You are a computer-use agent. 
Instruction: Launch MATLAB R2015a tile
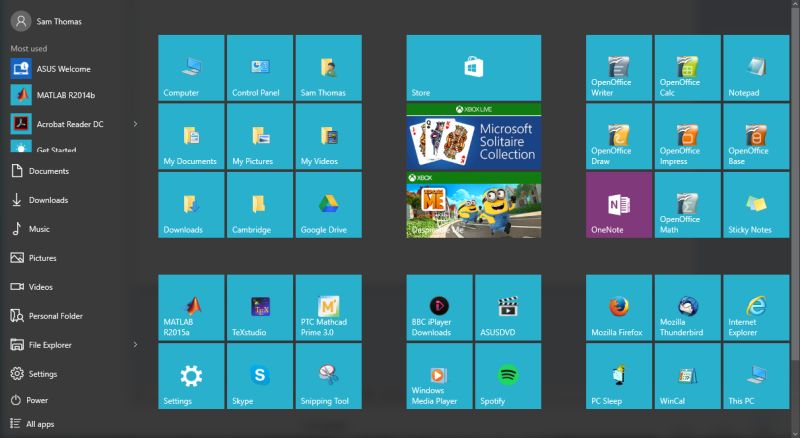191,307
